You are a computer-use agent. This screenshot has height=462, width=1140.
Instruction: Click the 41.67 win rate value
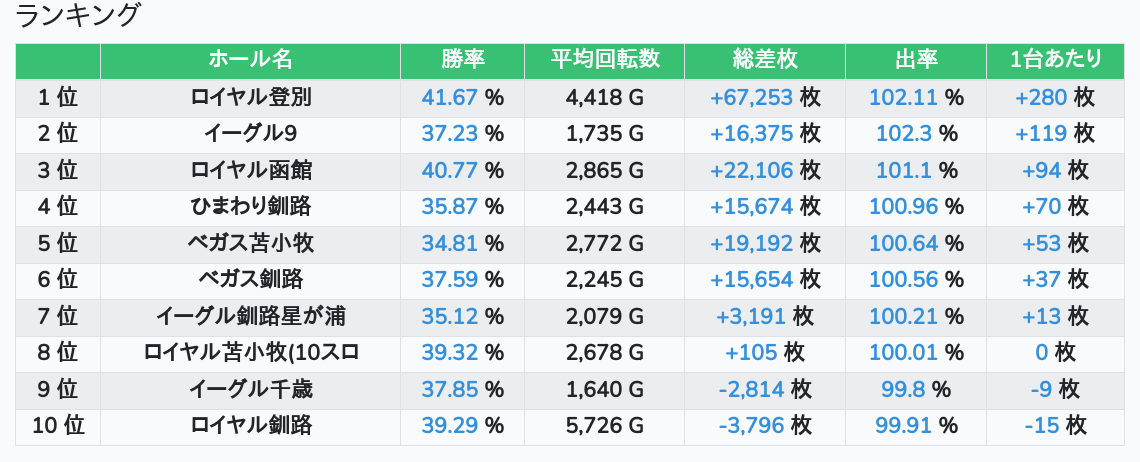(x=450, y=97)
